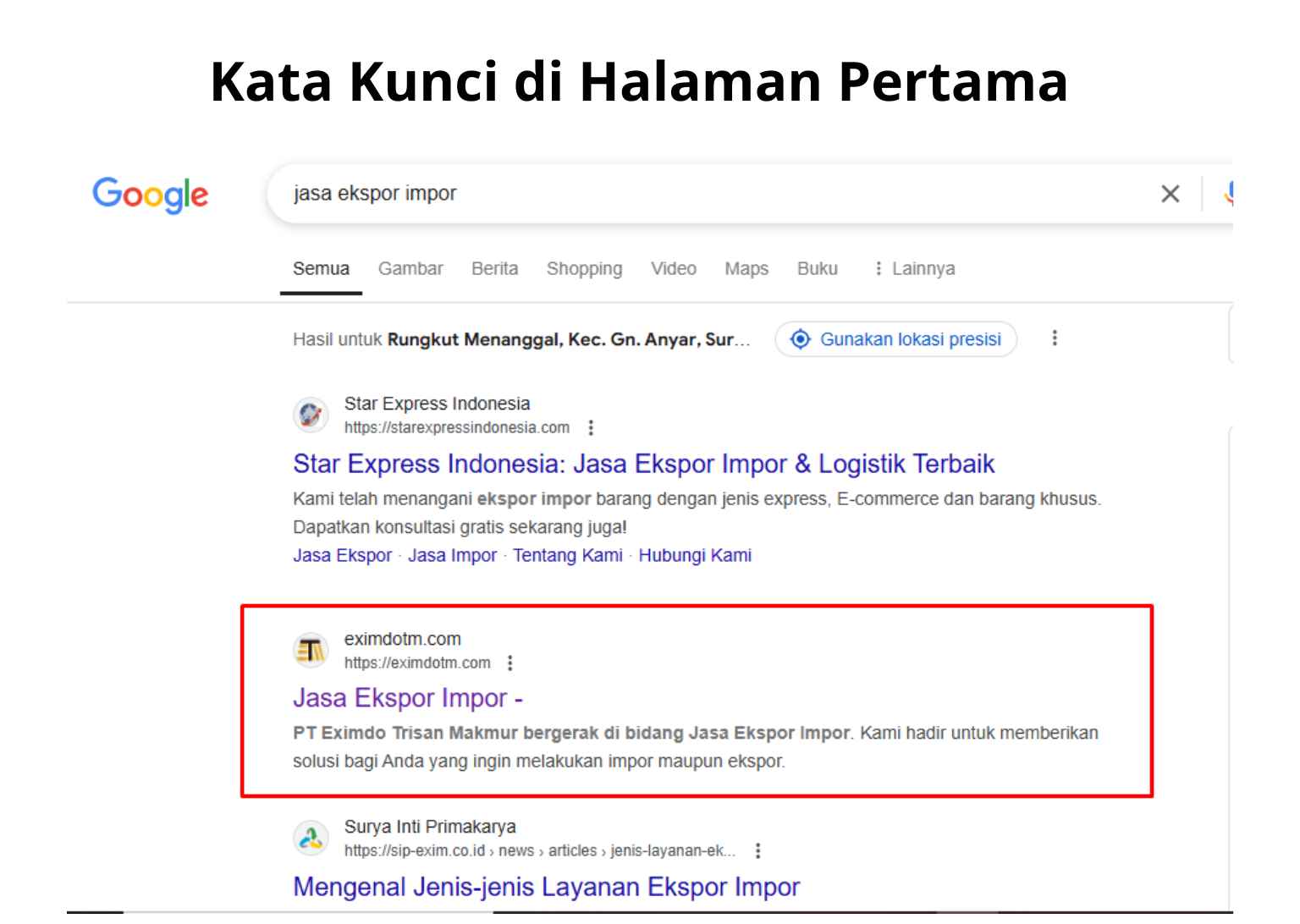Click the Surya Inti Primakarya site name
The image size is (1300, 924).
coord(430,827)
